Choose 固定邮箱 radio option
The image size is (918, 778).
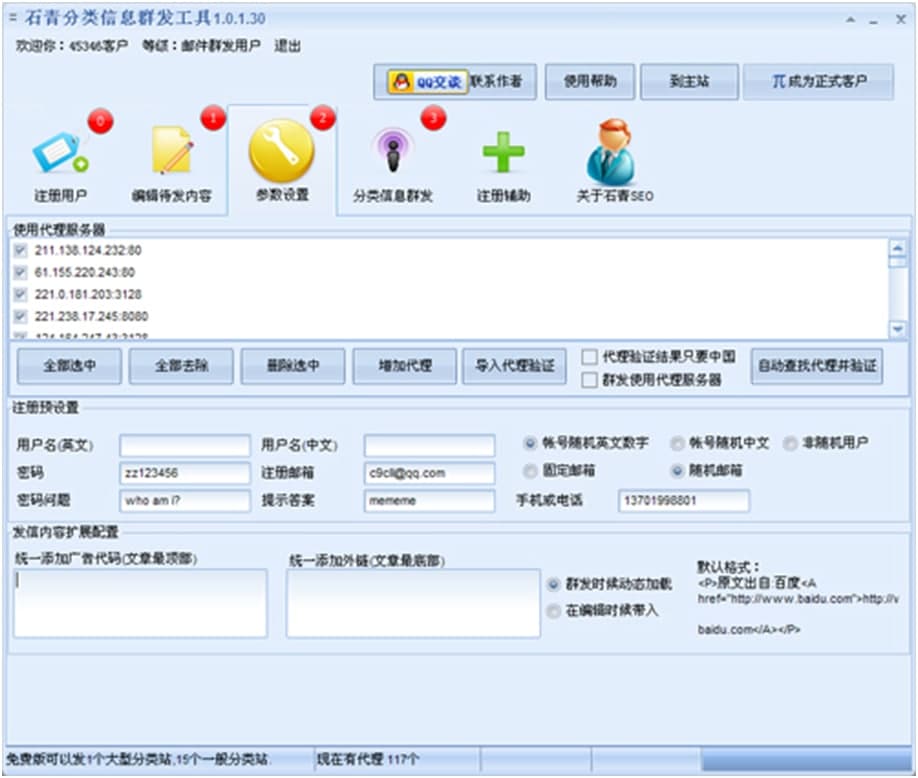(x=530, y=470)
